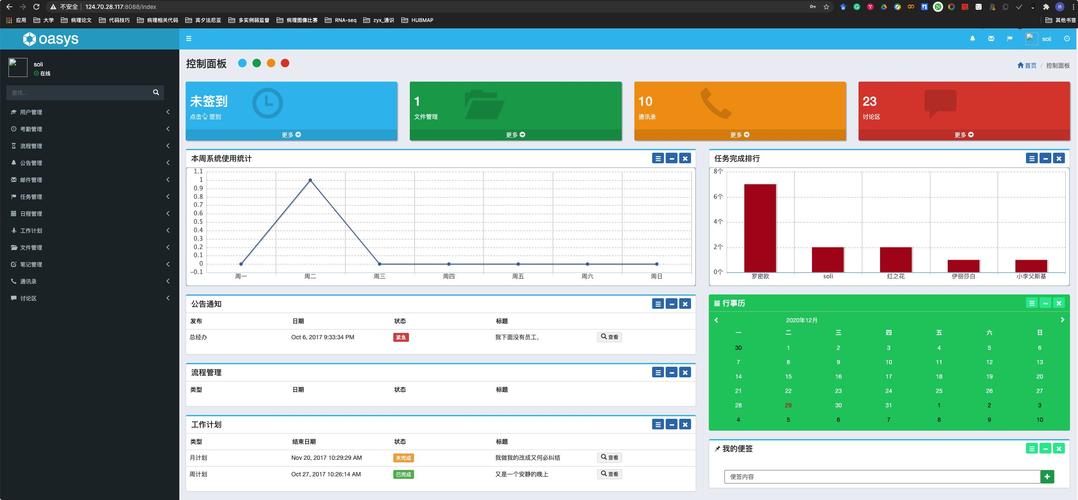Close the 任务完成排行 panel

(x=1059, y=158)
